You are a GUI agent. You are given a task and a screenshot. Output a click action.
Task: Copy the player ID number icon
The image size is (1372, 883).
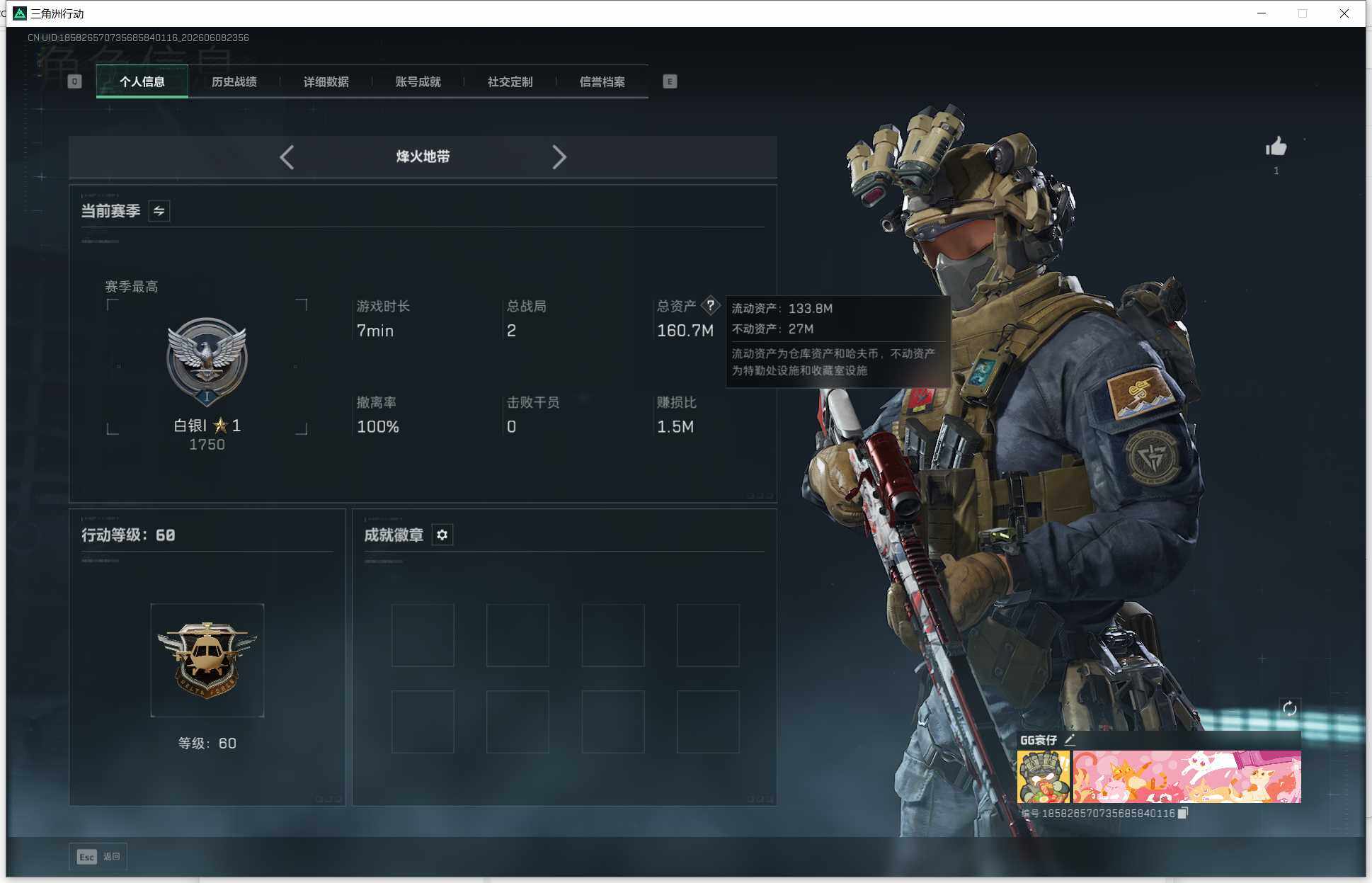coord(1182,813)
